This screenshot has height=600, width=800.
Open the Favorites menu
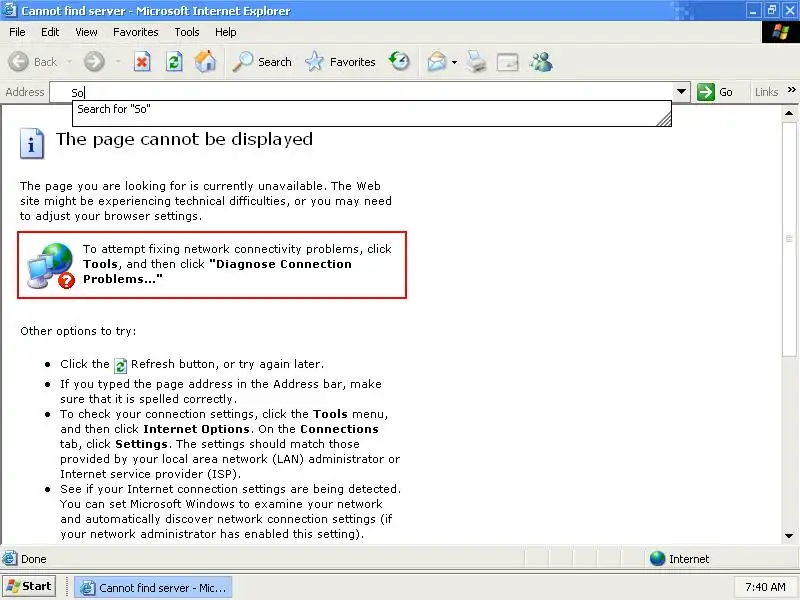click(x=136, y=32)
